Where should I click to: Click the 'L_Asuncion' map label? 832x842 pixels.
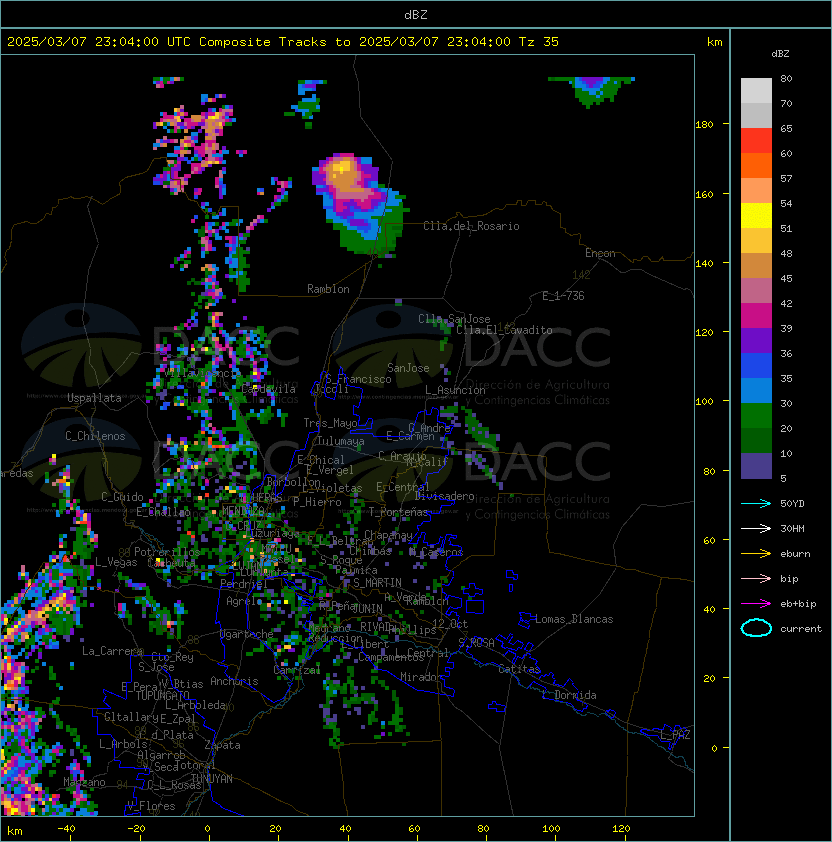pos(455,390)
